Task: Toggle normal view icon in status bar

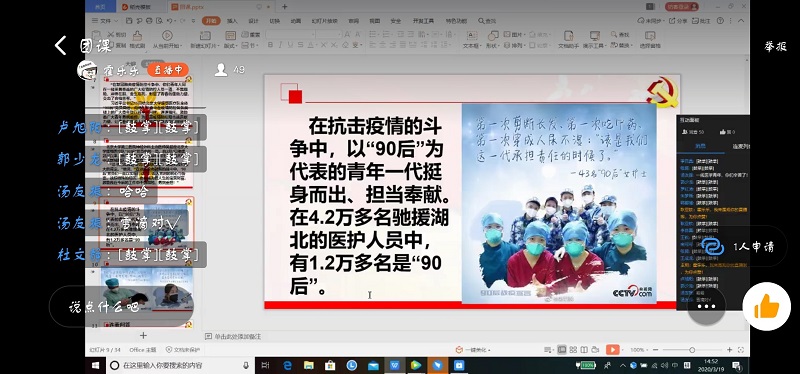Action: [x=562, y=350]
